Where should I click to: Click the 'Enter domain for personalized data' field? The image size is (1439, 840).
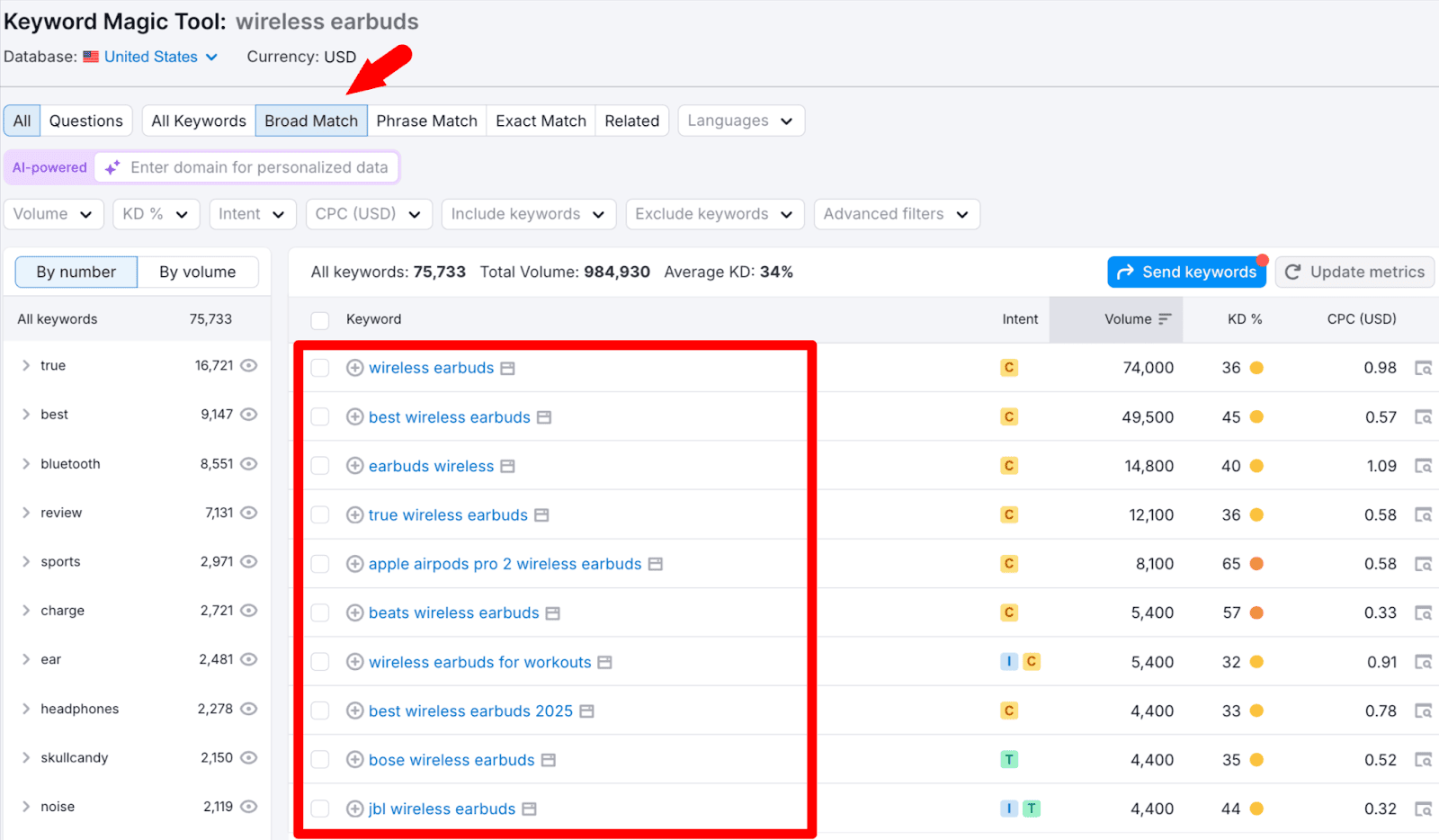[259, 167]
